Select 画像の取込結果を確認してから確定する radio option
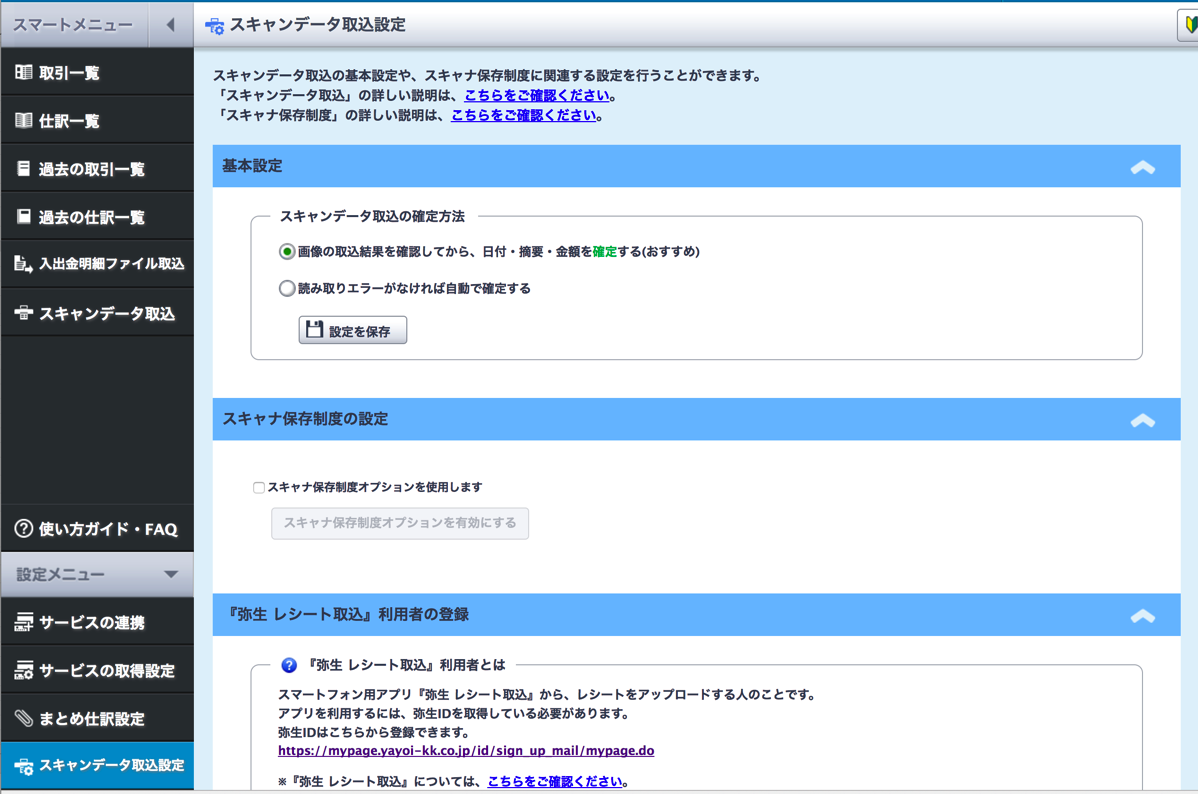This screenshot has width=1198, height=794. coord(287,251)
